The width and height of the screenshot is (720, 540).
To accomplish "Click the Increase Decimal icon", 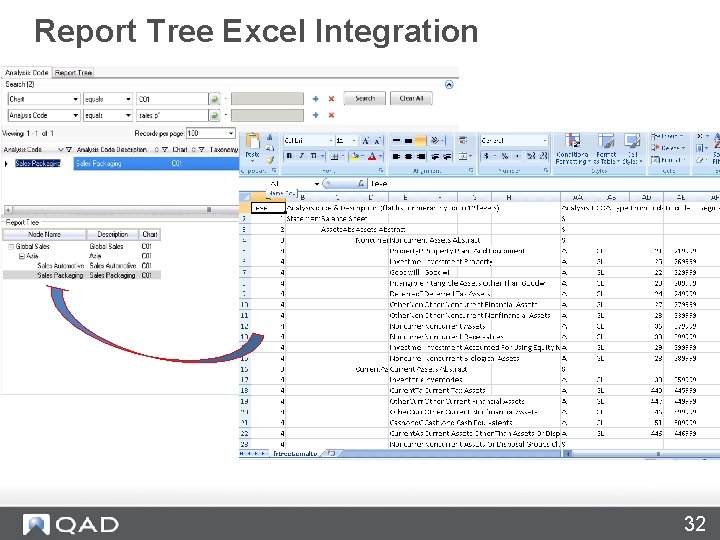I will [x=531, y=156].
